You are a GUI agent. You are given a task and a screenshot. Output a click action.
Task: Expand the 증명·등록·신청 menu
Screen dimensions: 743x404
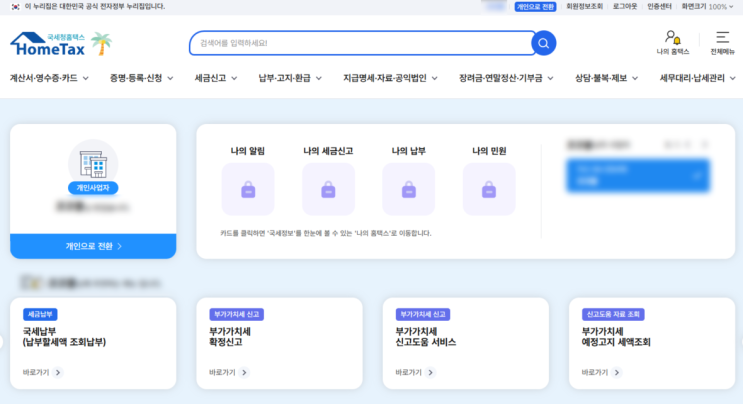[142, 78]
